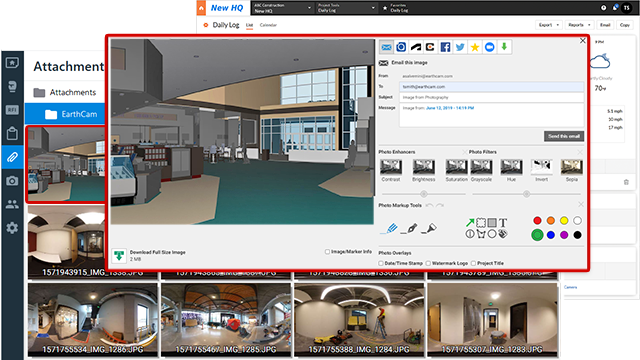Image resolution: width=640 pixels, height=360 pixels.
Task: Switch to the Daily Log Calendar tab
Action: [268, 25]
